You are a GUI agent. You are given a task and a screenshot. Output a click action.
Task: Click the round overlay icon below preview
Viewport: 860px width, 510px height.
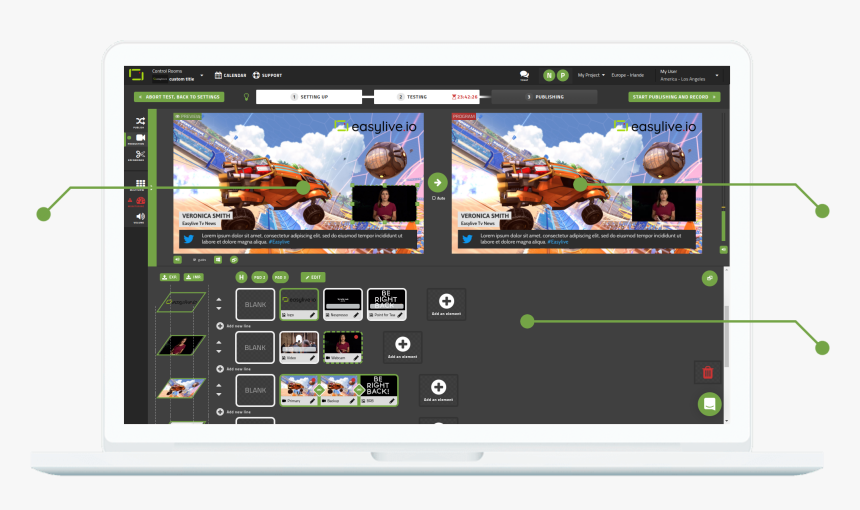pos(234,259)
